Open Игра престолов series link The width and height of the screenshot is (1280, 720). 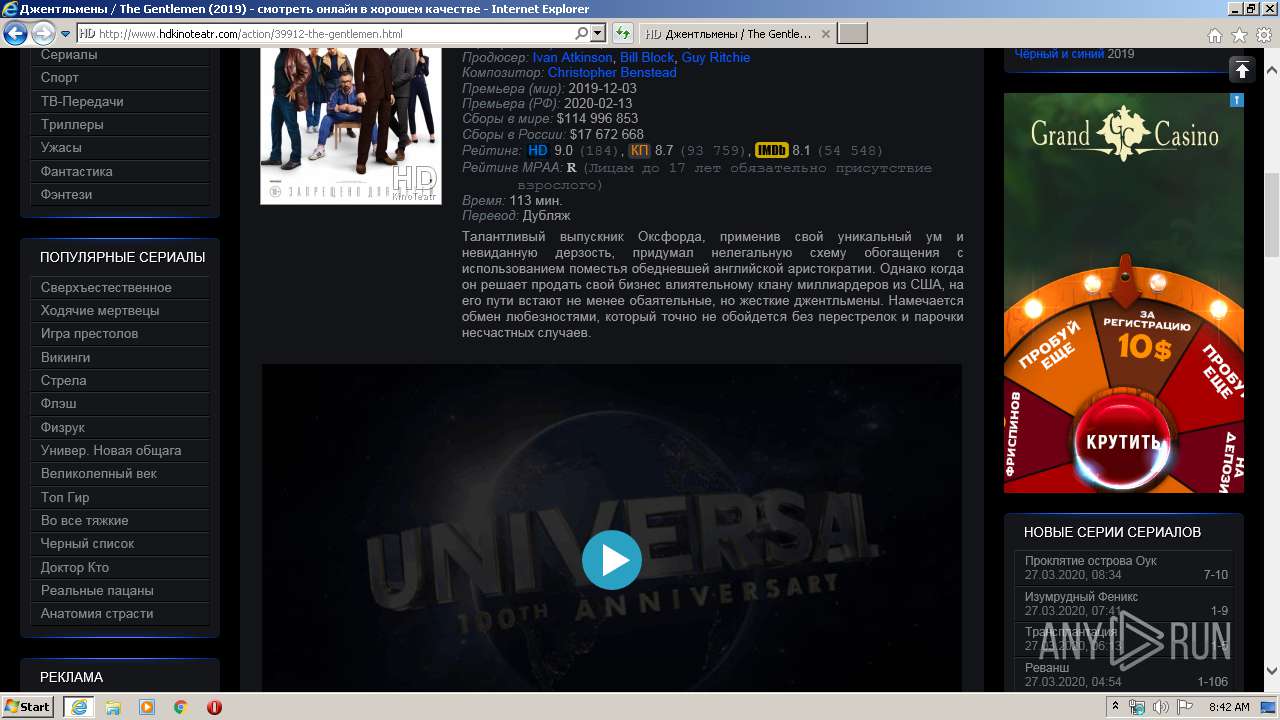click(x=120, y=333)
